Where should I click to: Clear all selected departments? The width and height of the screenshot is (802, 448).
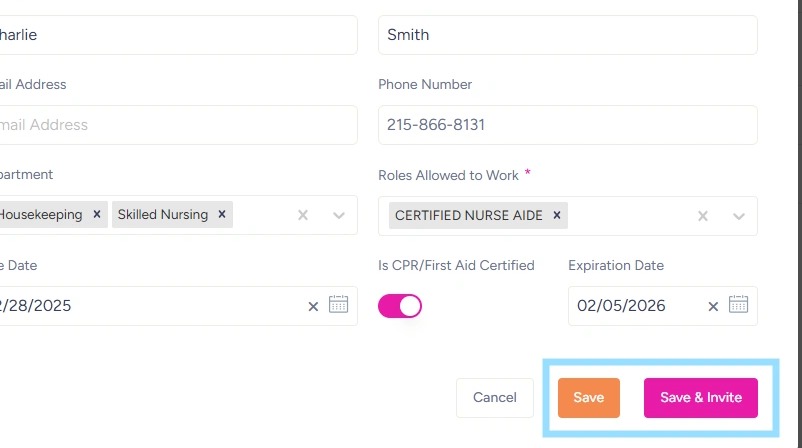tap(303, 215)
